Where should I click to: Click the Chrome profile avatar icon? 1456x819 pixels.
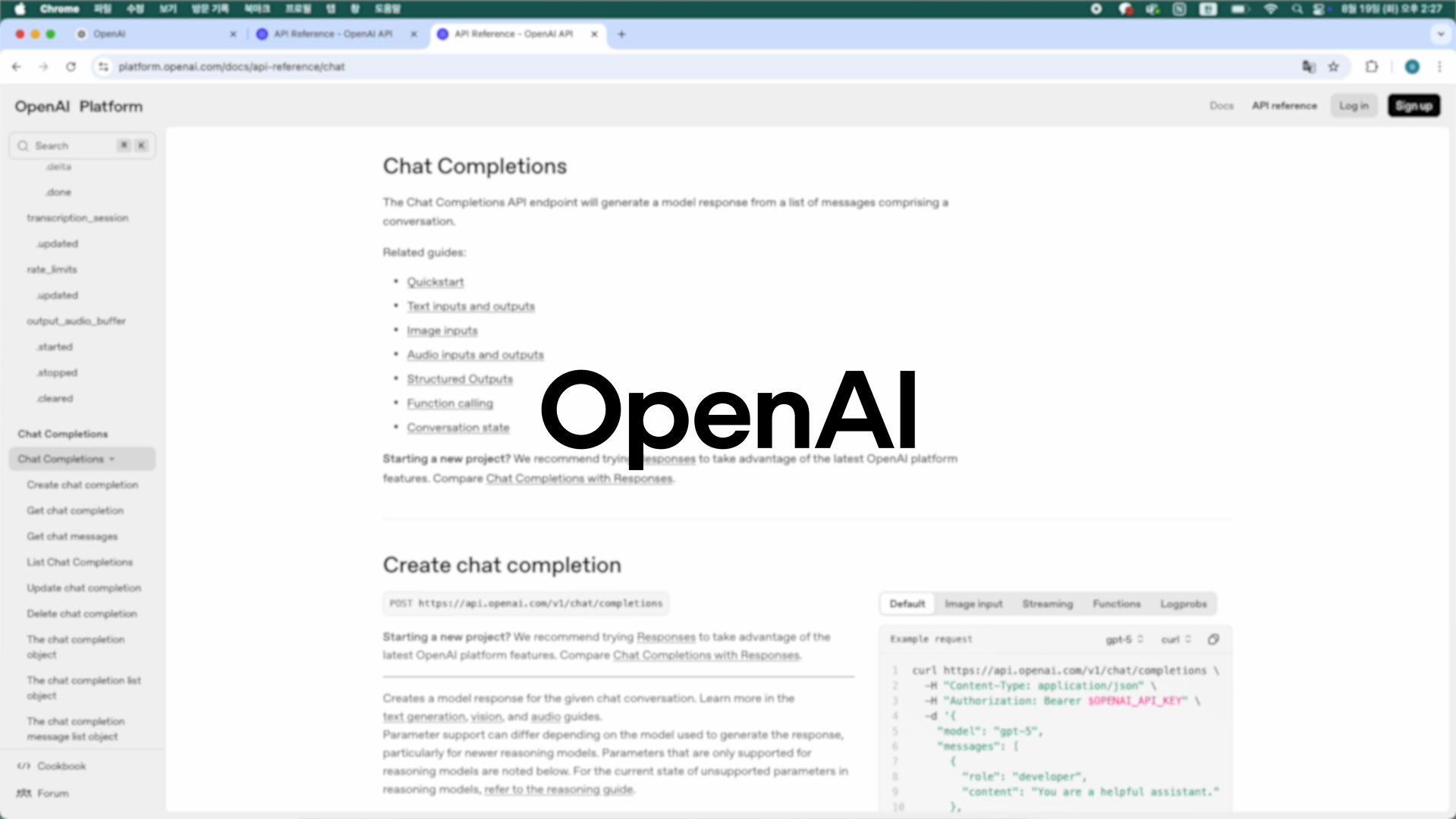pos(1412,67)
